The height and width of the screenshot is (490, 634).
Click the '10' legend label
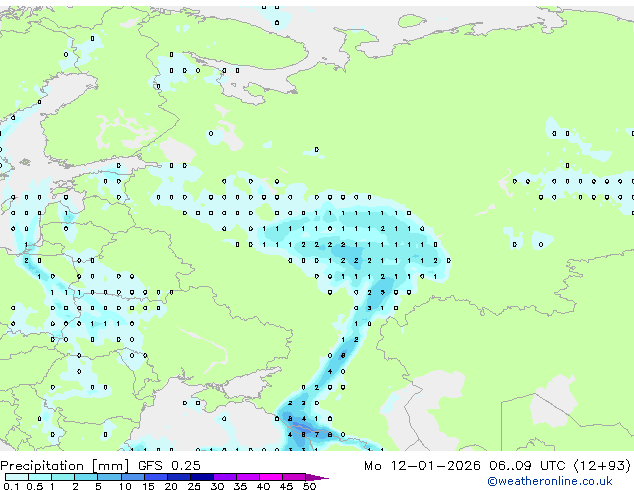(125, 486)
